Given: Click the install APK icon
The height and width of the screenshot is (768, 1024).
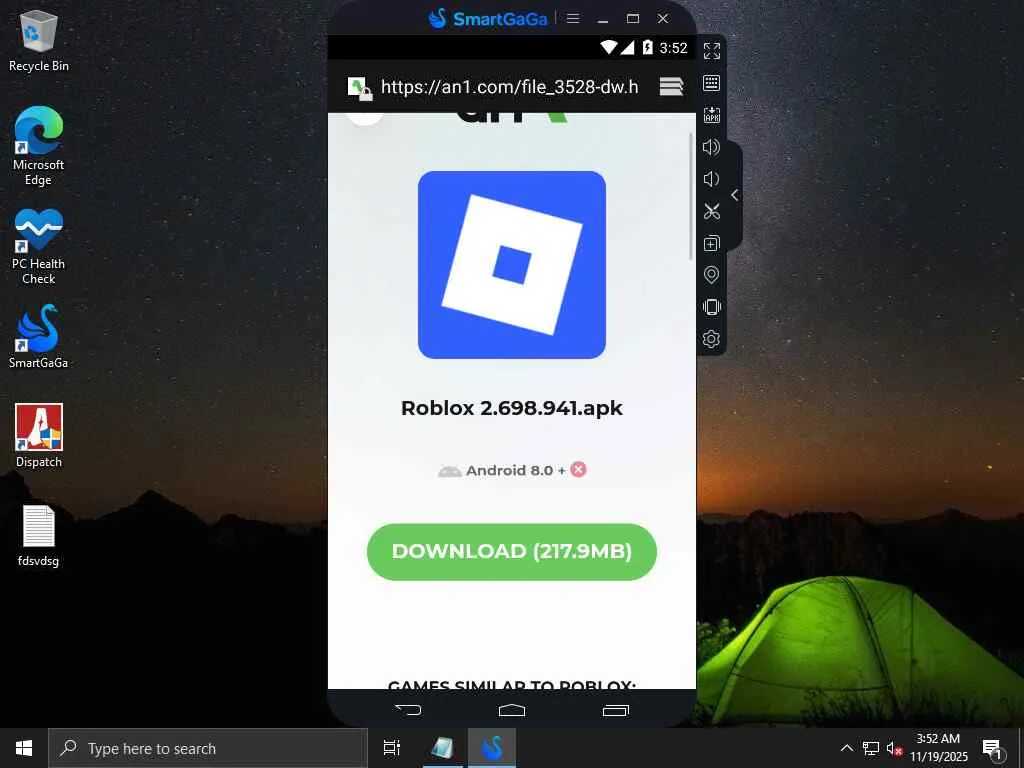Looking at the screenshot, I should pos(712,115).
